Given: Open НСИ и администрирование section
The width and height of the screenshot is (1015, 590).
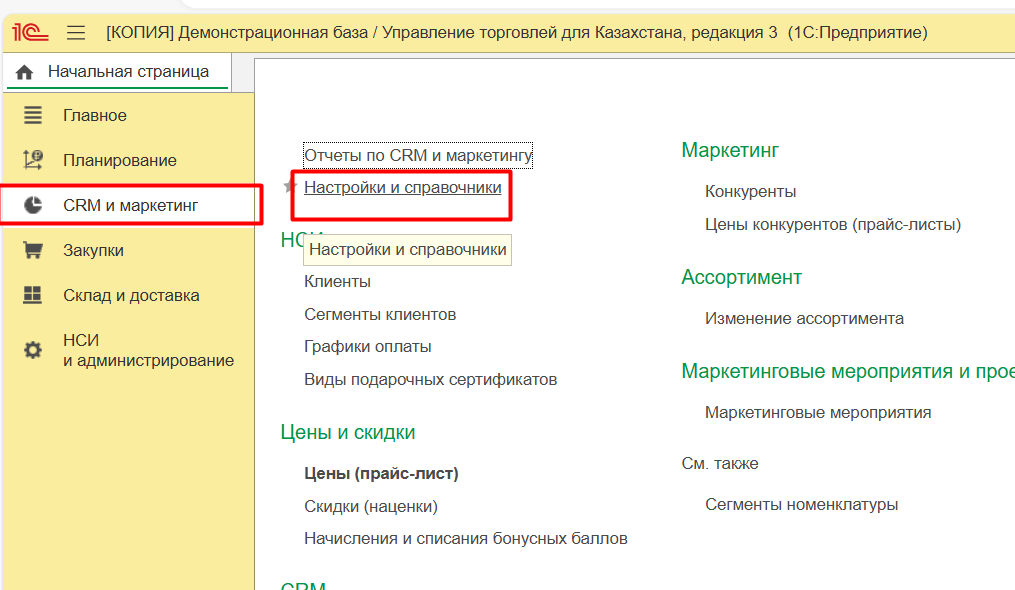Looking at the screenshot, I should pyautogui.click(x=148, y=350).
